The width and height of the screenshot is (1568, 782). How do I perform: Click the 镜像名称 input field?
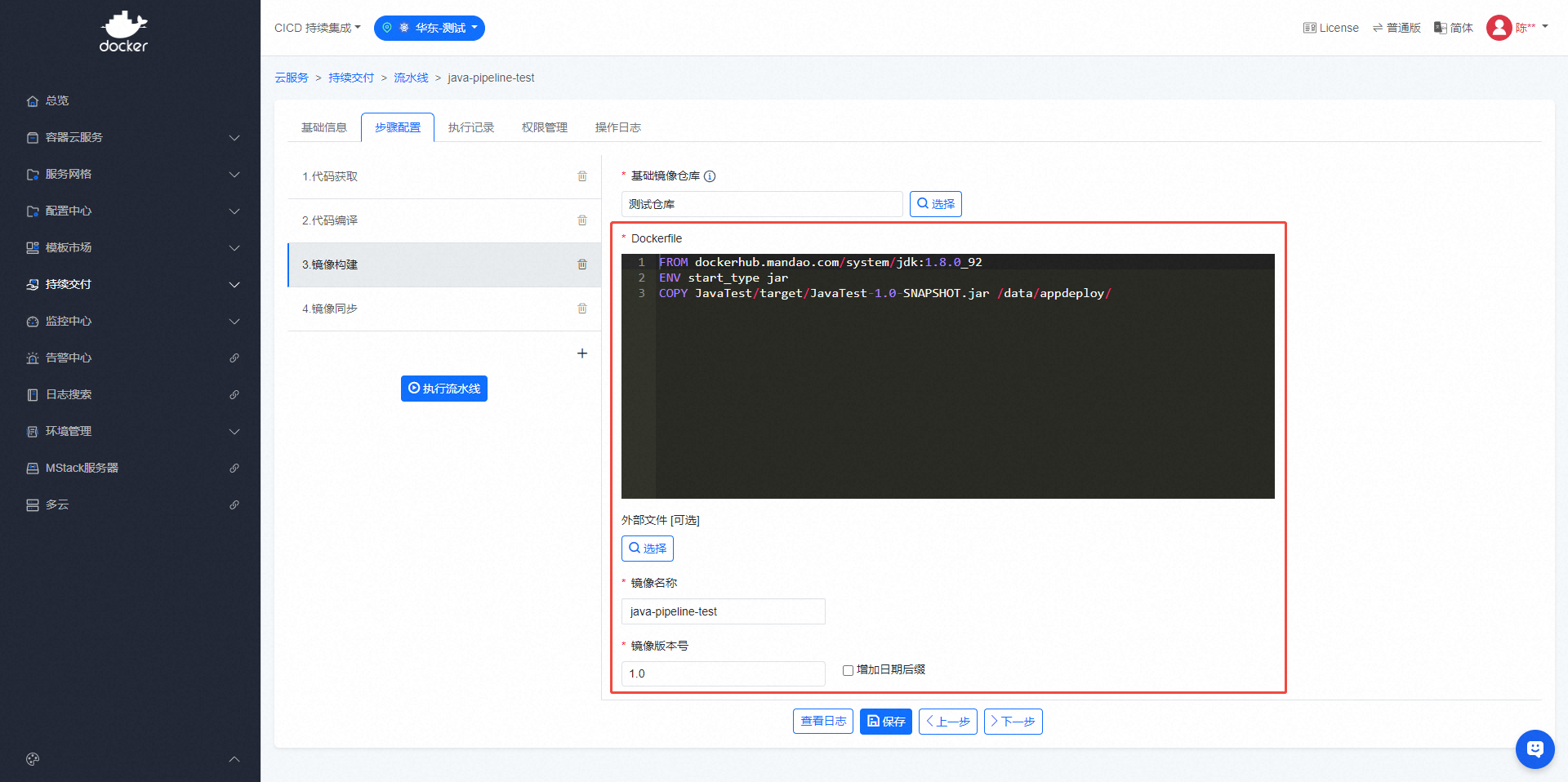tap(723, 611)
